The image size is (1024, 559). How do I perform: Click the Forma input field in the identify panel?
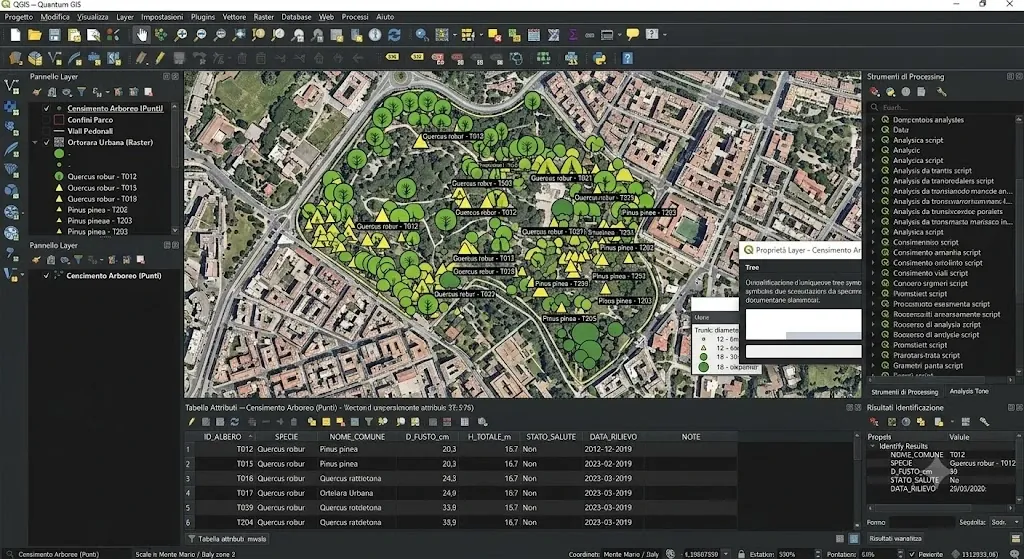pyautogui.click(x=921, y=522)
